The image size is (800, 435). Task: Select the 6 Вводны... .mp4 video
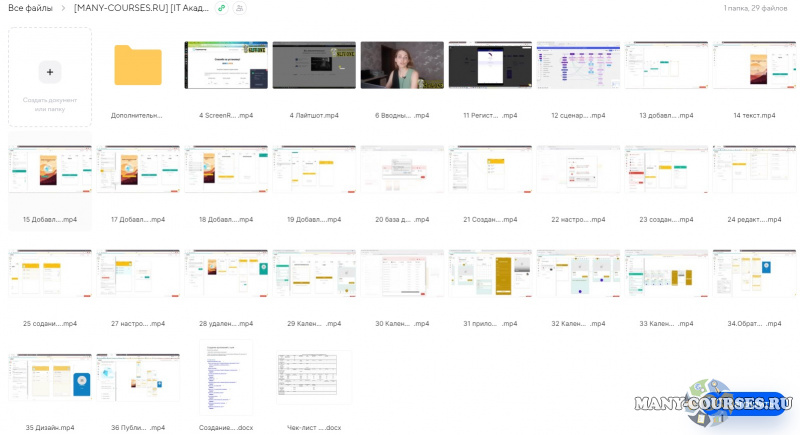pyautogui.click(x=402, y=66)
